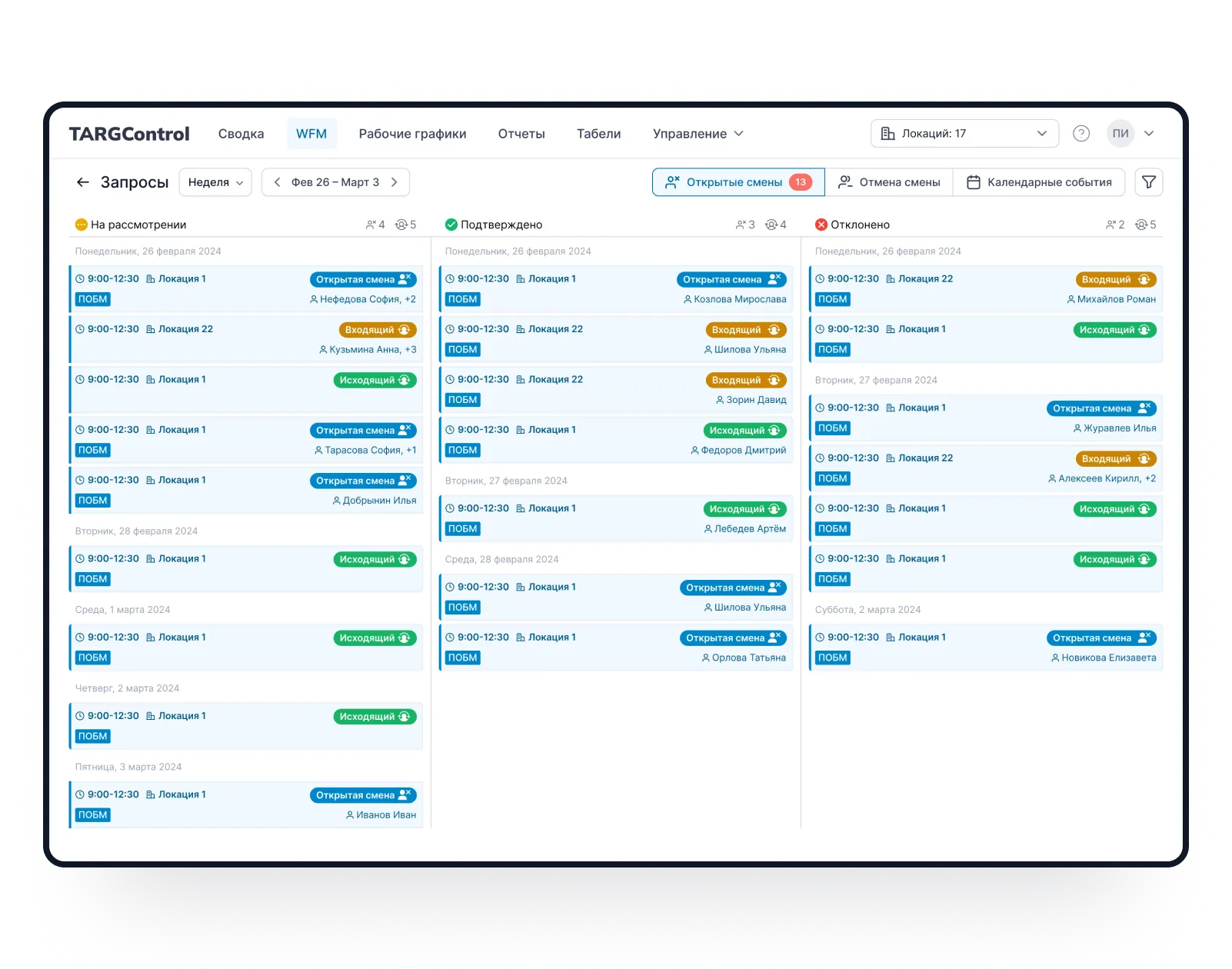Open the filter funnel icon
Screen dimensions: 1232x969
click(1148, 182)
